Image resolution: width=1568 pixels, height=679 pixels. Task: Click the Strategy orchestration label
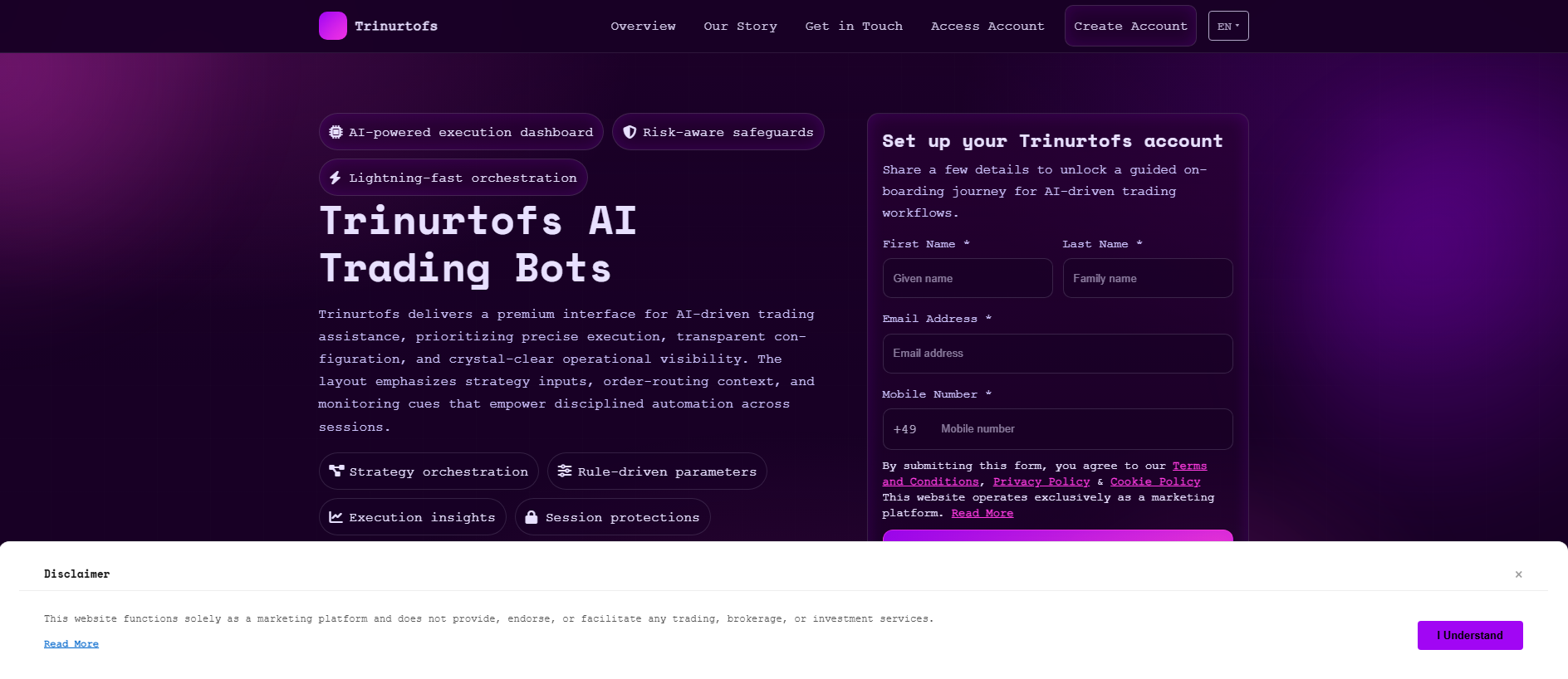pos(439,471)
